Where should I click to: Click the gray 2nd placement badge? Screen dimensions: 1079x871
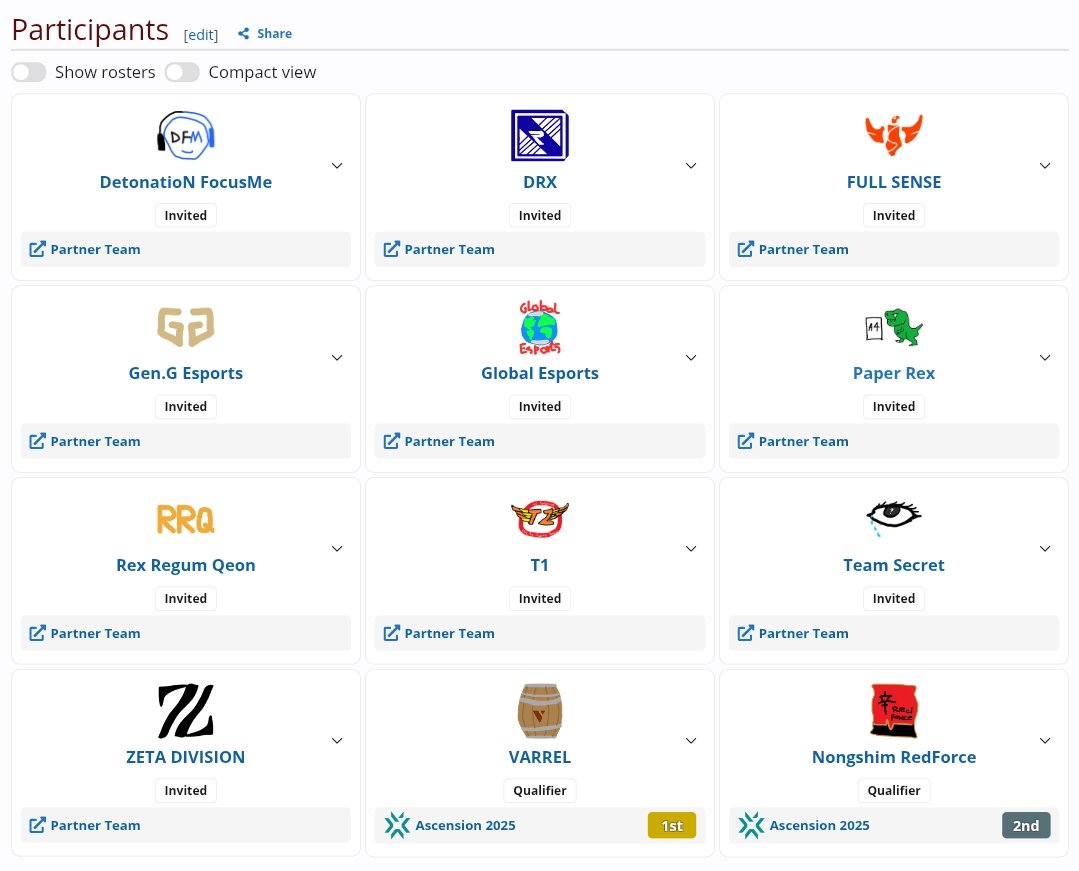point(1025,826)
